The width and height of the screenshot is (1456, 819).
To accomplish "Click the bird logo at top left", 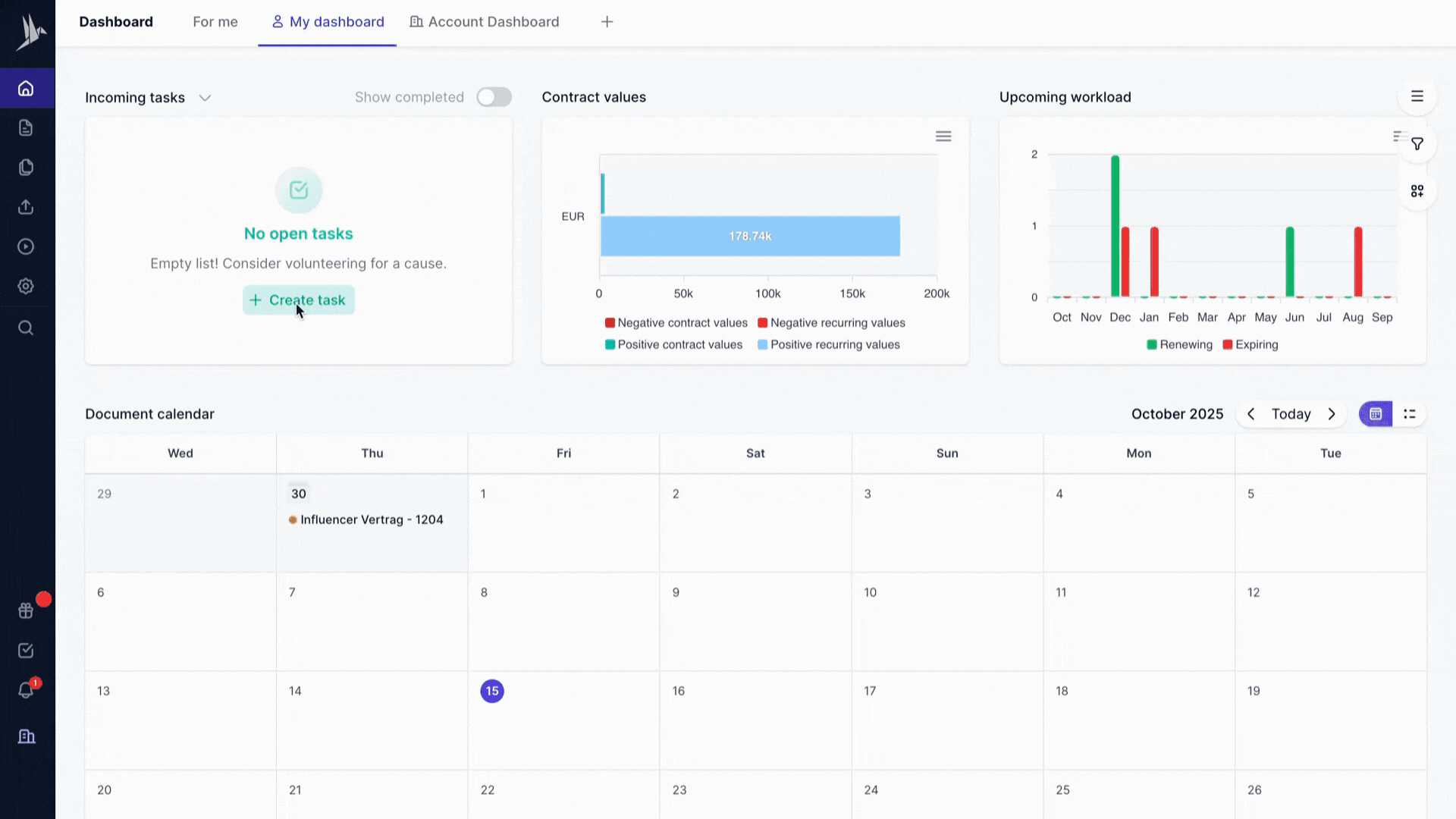I will (x=30, y=32).
